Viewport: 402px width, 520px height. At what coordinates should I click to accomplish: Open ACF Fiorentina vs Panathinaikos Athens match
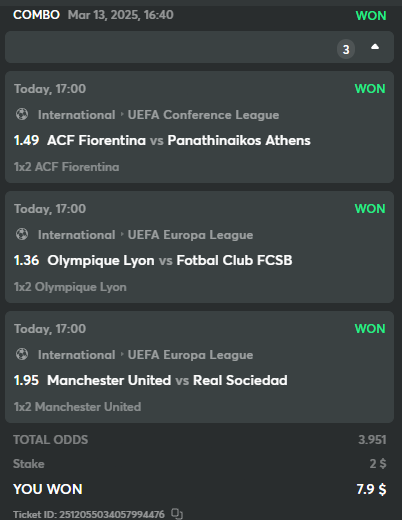(179, 140)
